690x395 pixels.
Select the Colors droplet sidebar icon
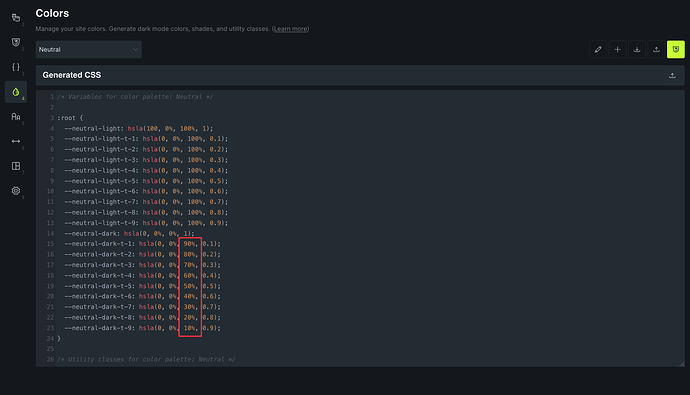[16, 92]
